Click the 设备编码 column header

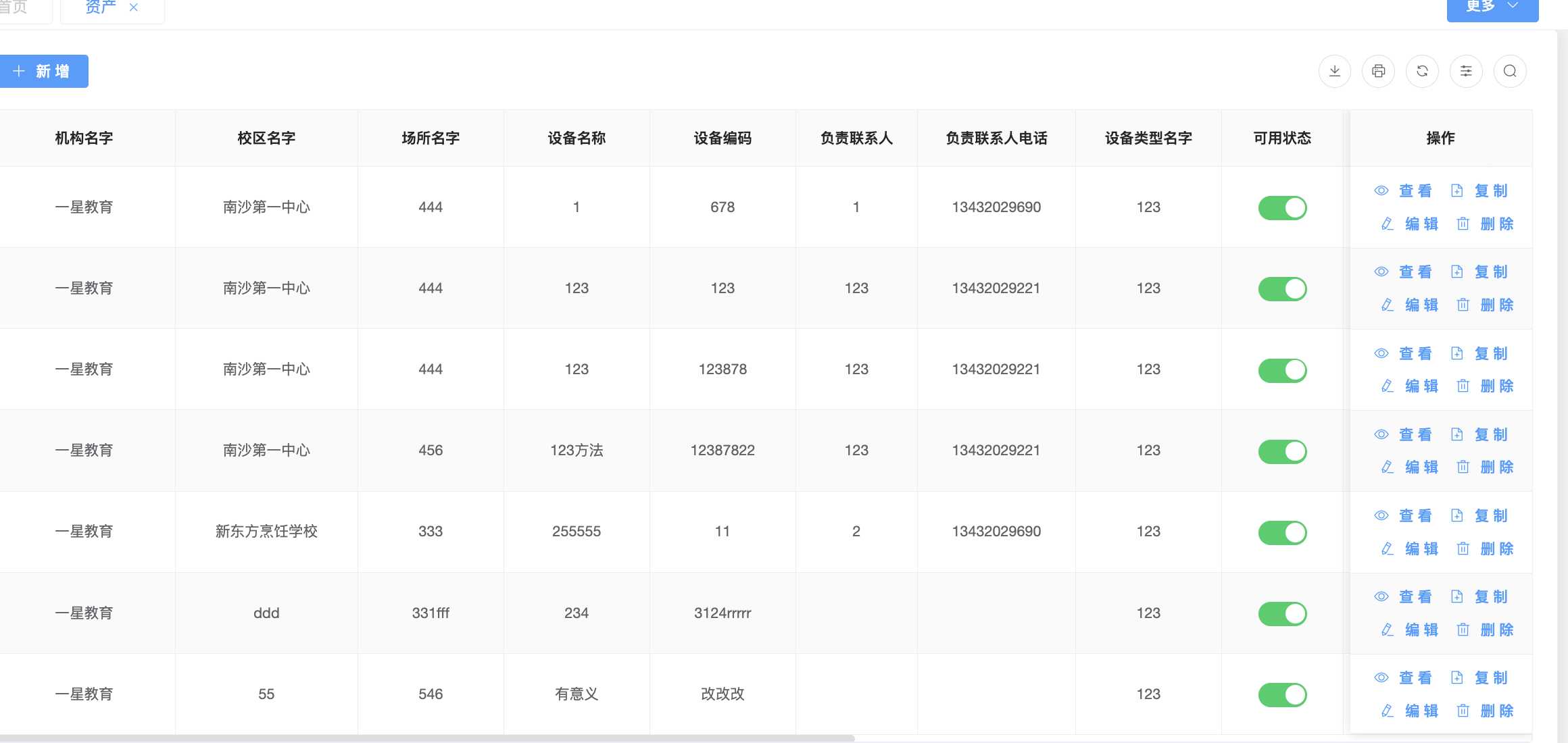click(722, 138)
